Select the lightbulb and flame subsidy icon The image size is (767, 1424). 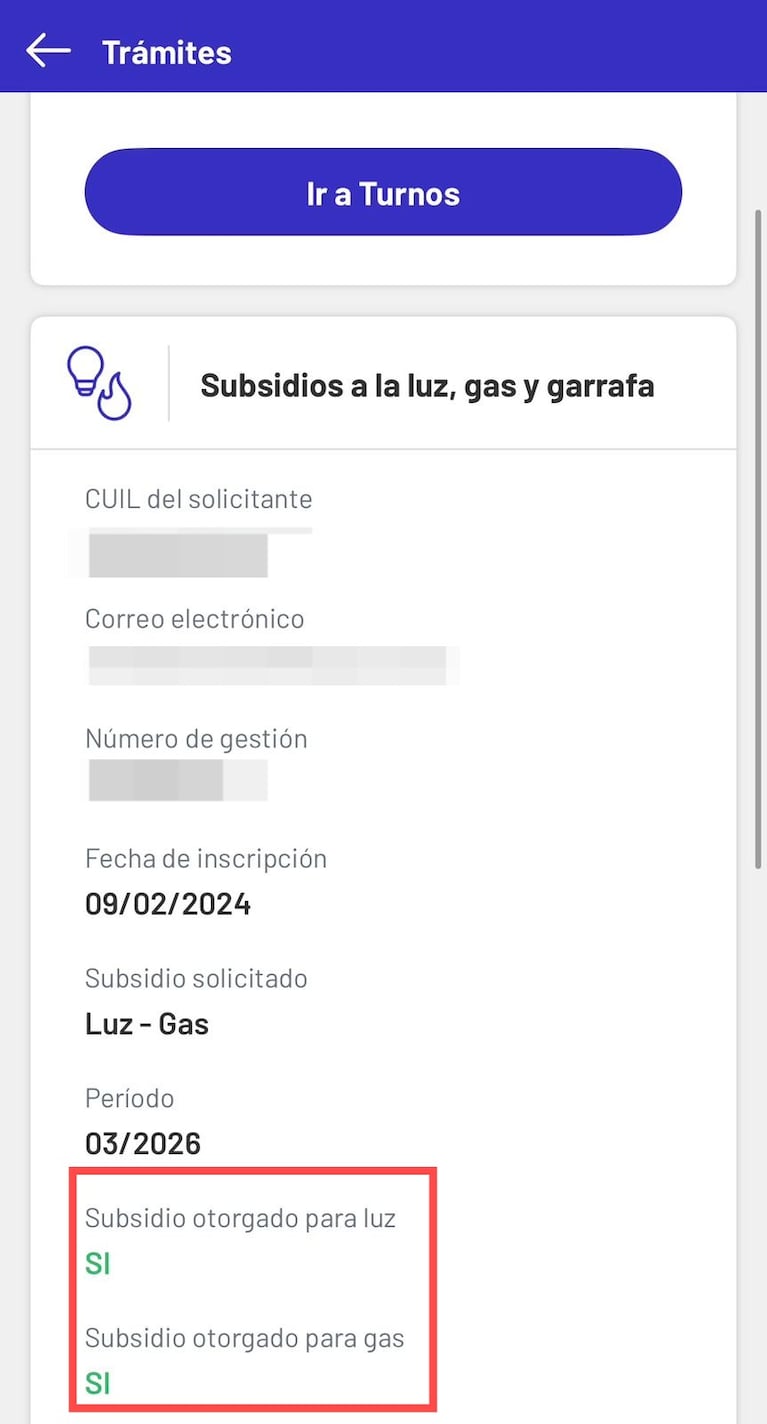pyautogui.click(x=100, y=383)
